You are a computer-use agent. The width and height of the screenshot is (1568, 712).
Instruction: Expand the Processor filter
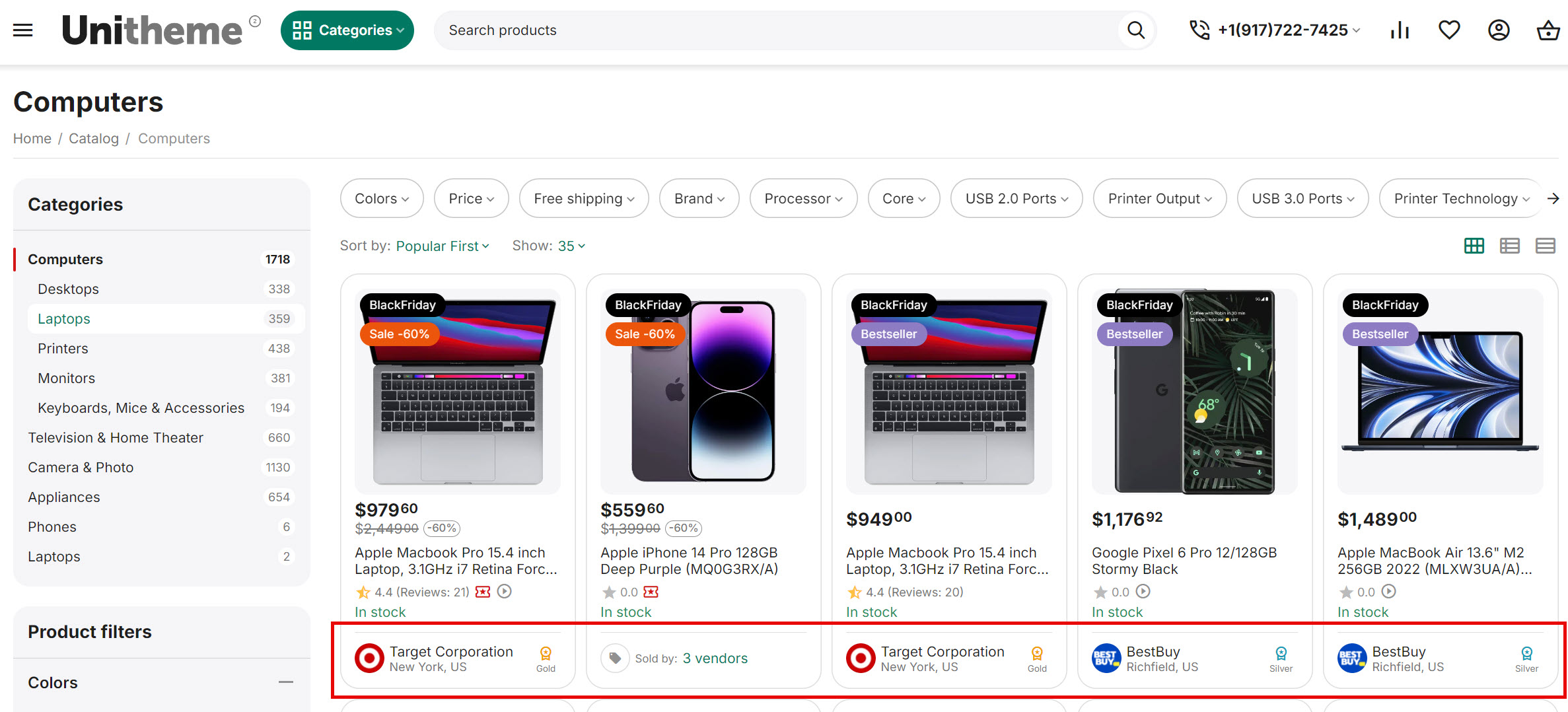[803, 198]
